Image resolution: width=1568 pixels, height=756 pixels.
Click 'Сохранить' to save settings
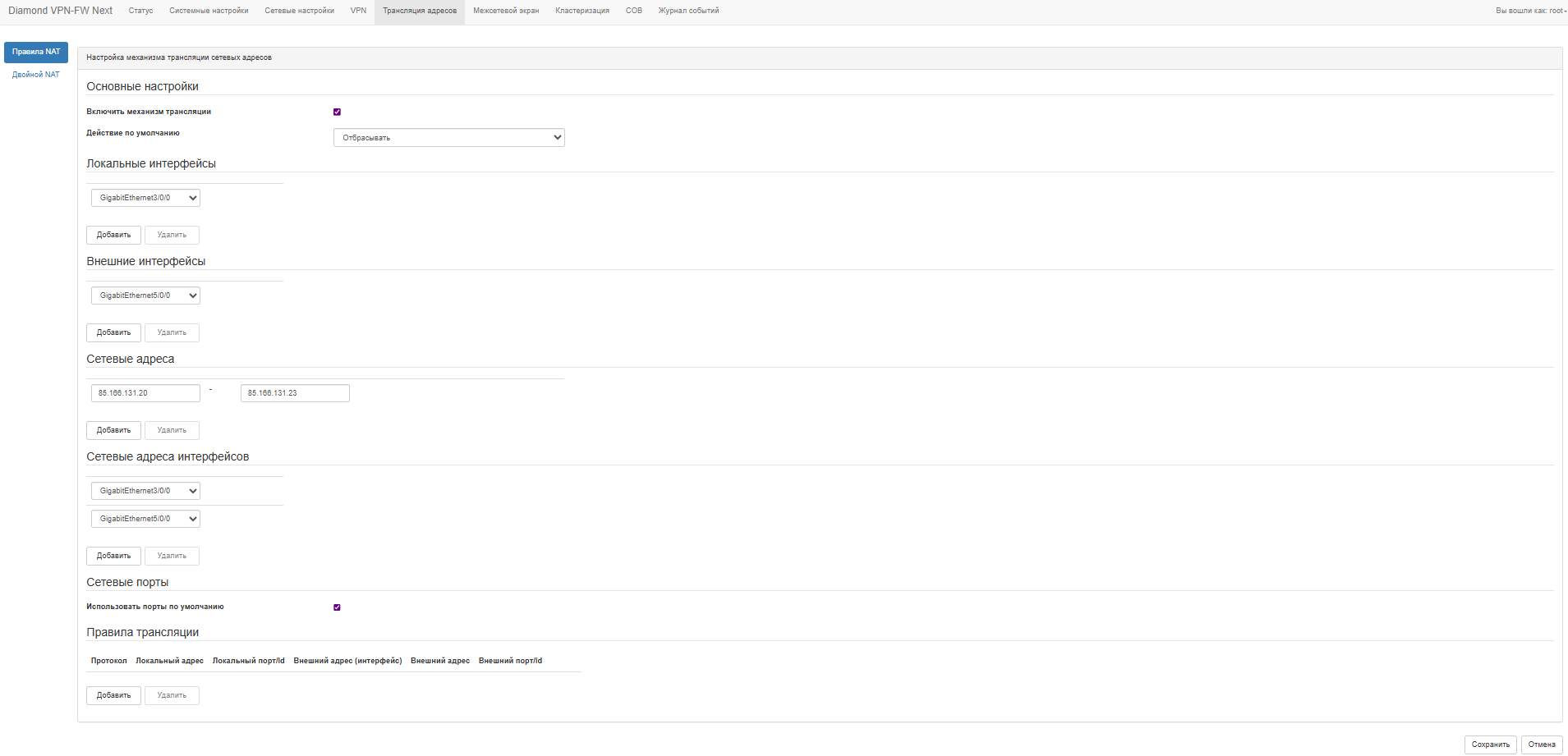(x=1490, y=745)
